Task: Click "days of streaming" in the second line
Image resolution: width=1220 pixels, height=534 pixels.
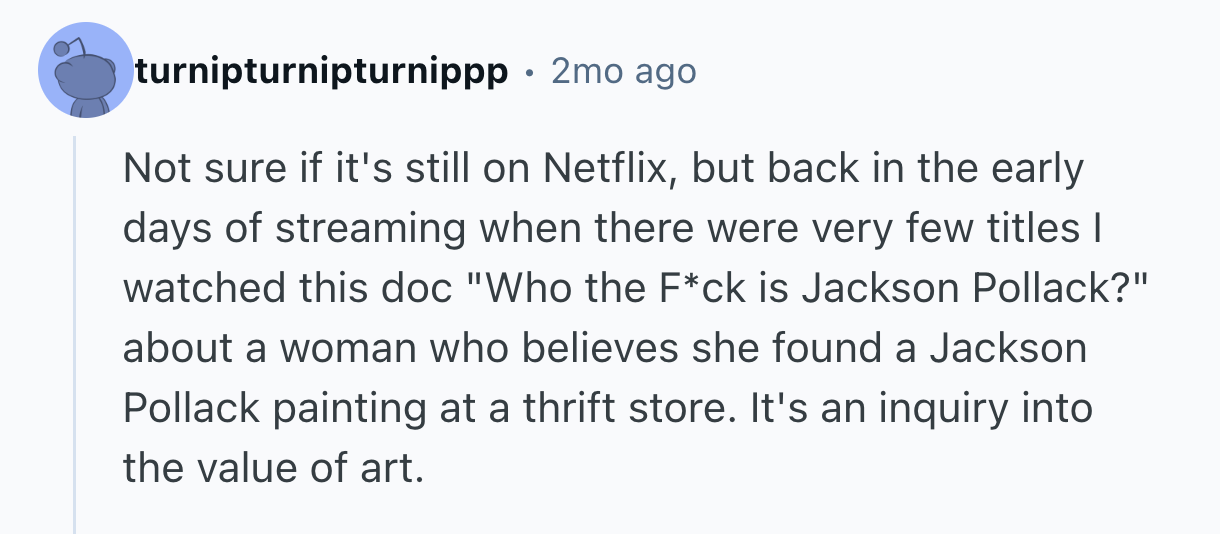Action: point(294,230)
